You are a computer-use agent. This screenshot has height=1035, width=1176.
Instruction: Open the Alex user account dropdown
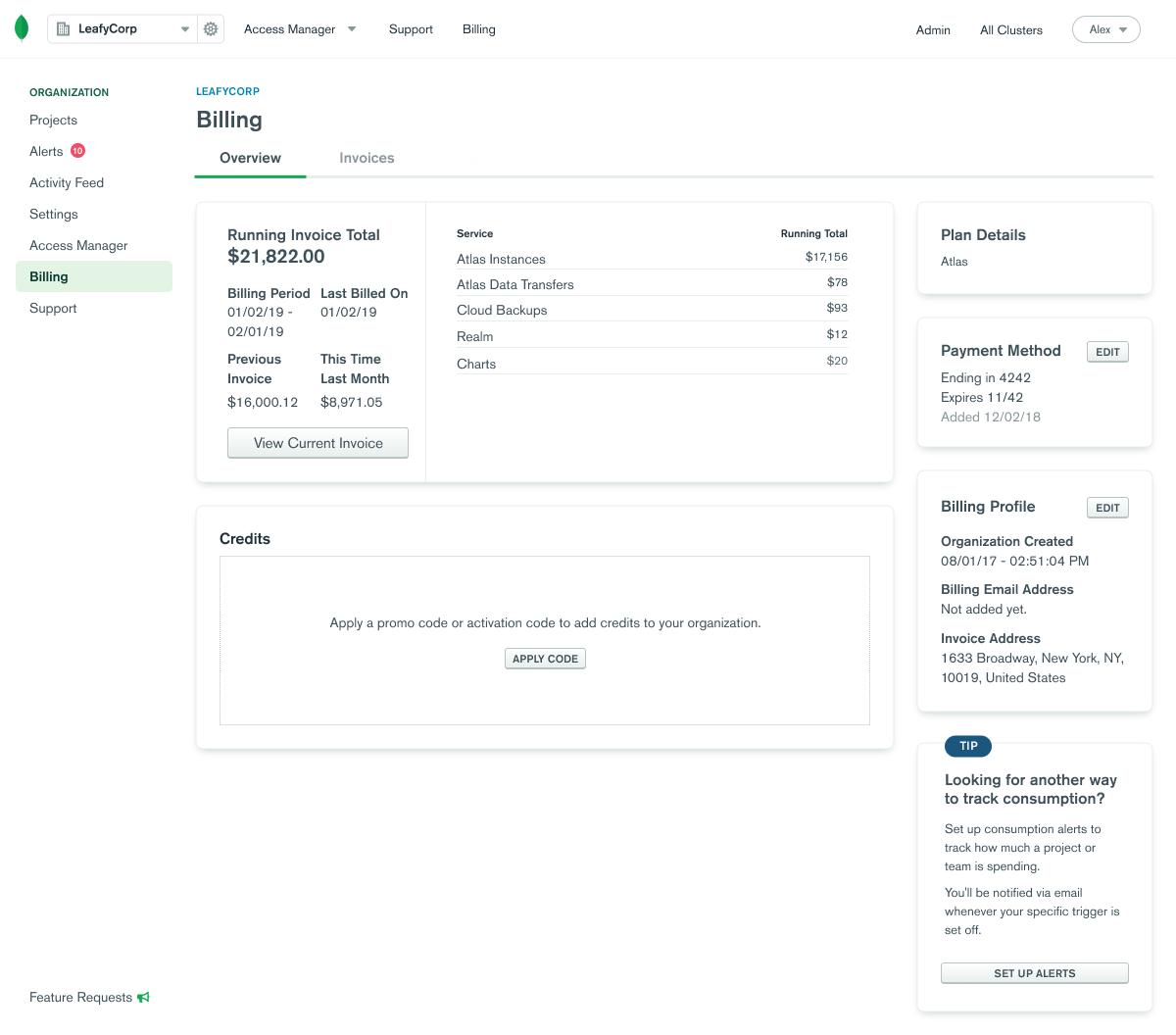point(1105,29)
